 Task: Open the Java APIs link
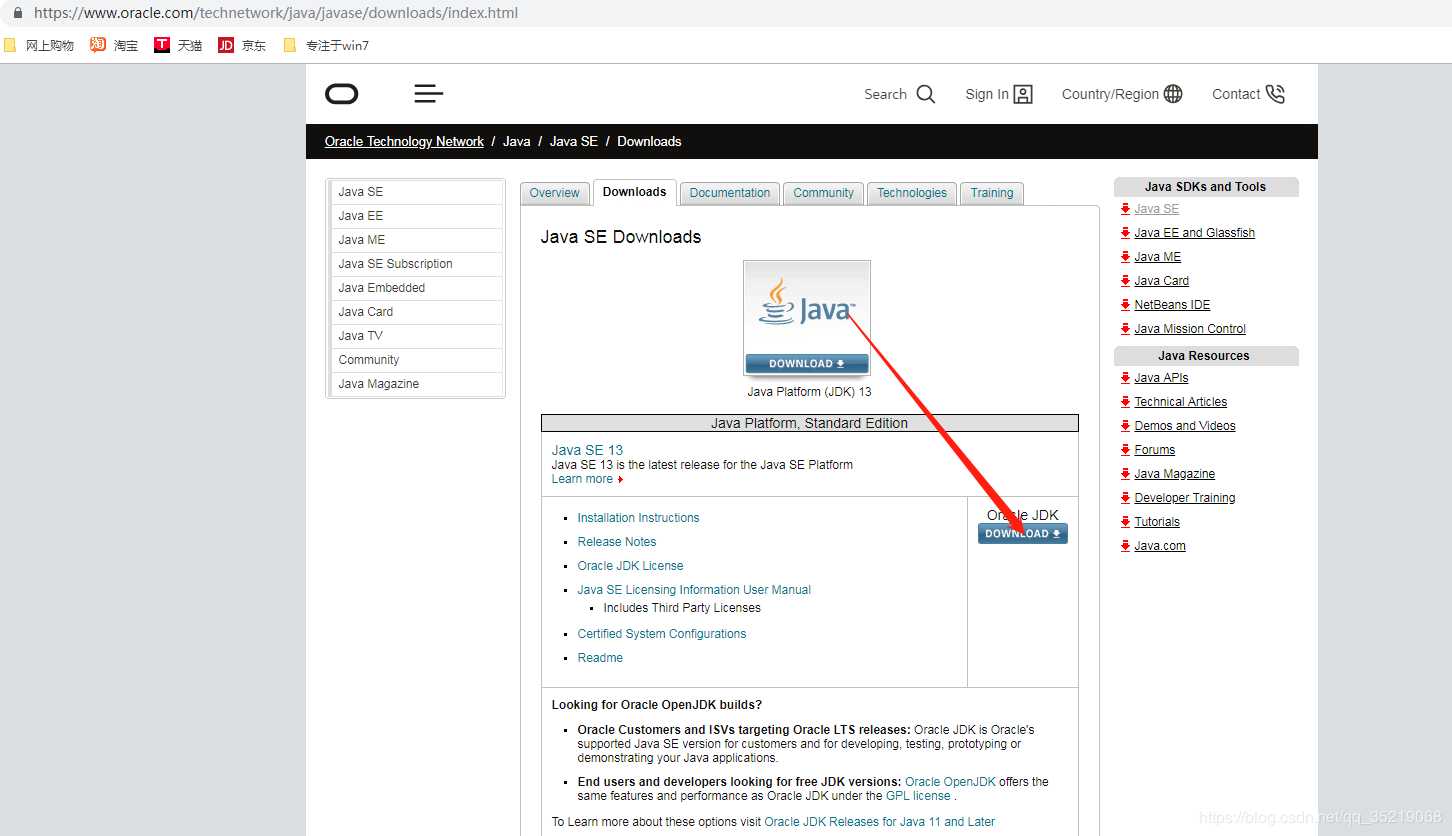1161,378
